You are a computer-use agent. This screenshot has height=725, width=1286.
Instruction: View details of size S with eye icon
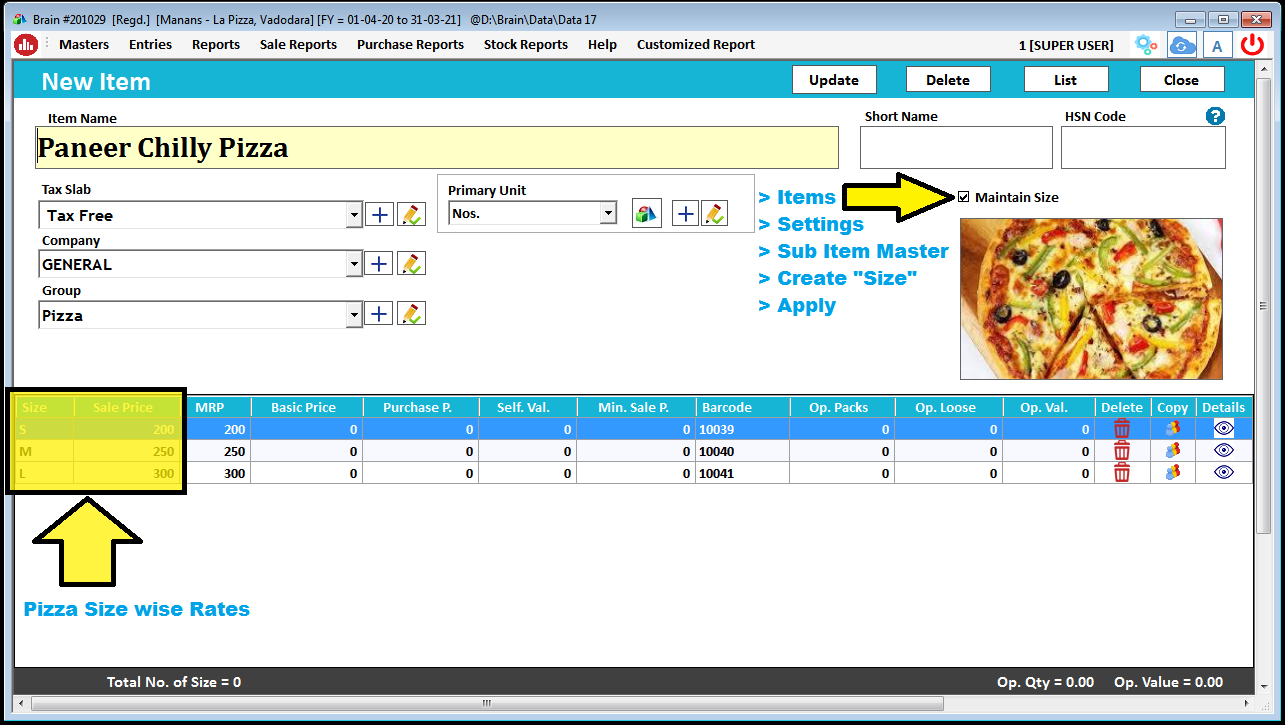[1222, 428]
